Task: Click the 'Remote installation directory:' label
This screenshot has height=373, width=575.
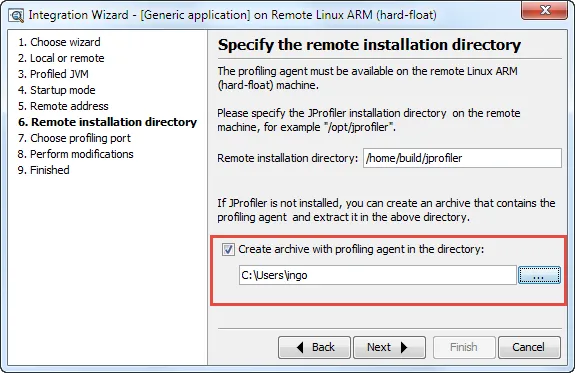Action: tap(288, 158)
